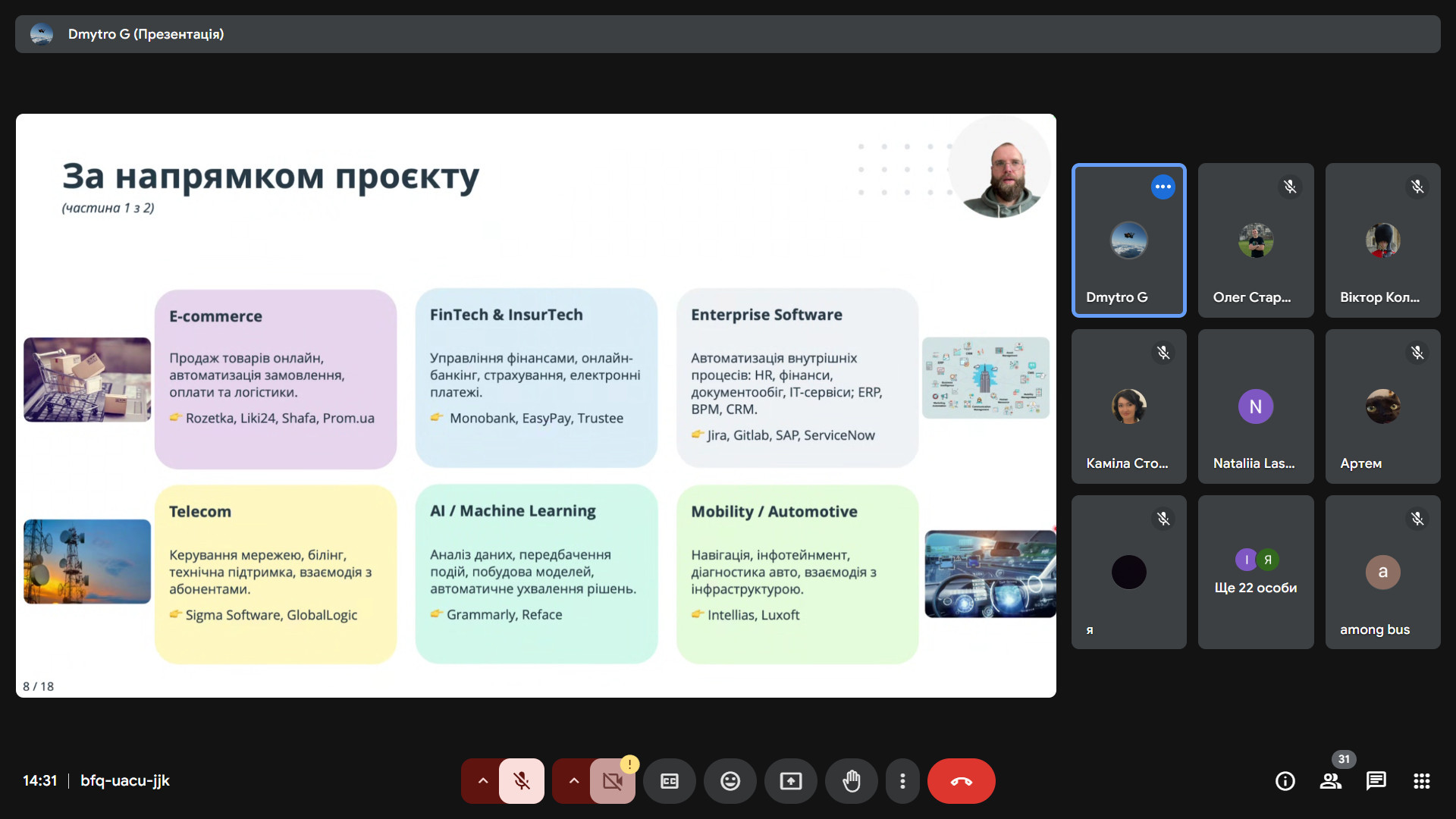This screenshot has width=1456, height=819.
Task: Click muted mic icon on among bus tile
Action: tap(1417, 519)
